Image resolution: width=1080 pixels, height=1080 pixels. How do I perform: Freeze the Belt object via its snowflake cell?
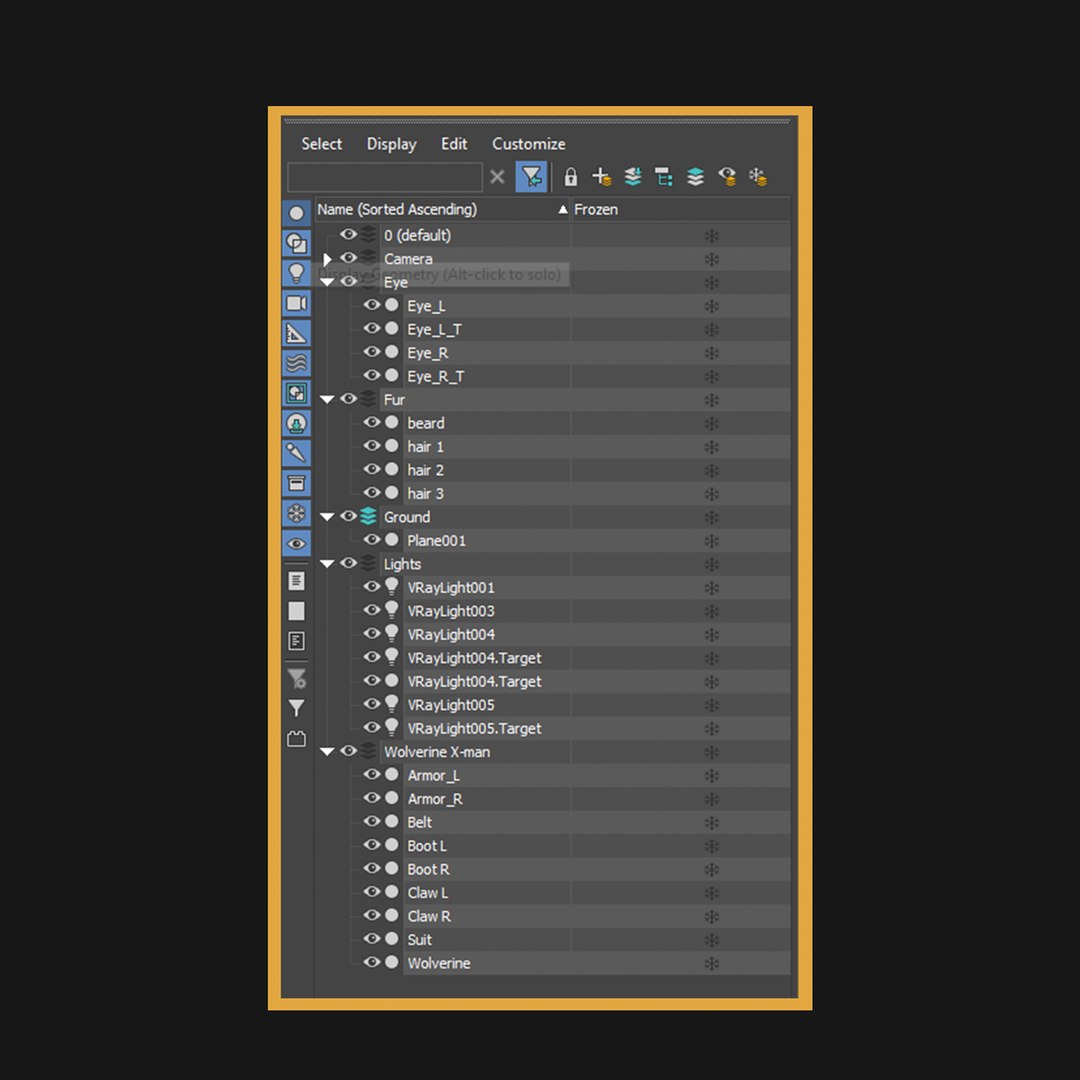pyautogui.click(x=712, y=822)
